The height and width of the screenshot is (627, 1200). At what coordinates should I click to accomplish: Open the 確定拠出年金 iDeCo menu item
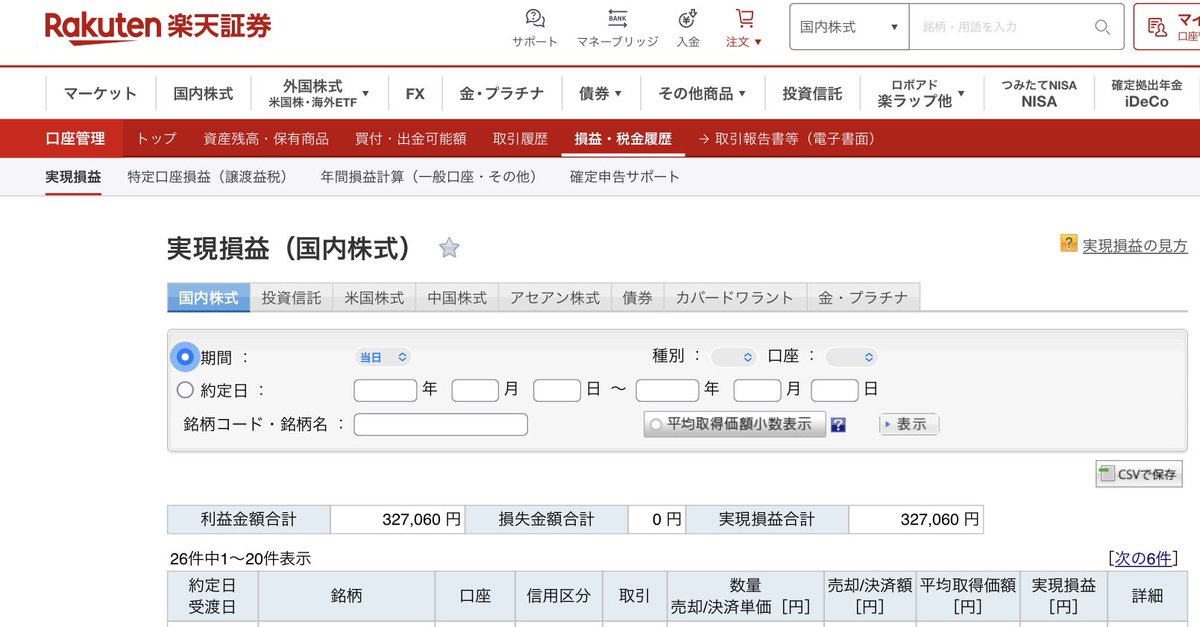pyautogui.click(x=1146, y=93)
